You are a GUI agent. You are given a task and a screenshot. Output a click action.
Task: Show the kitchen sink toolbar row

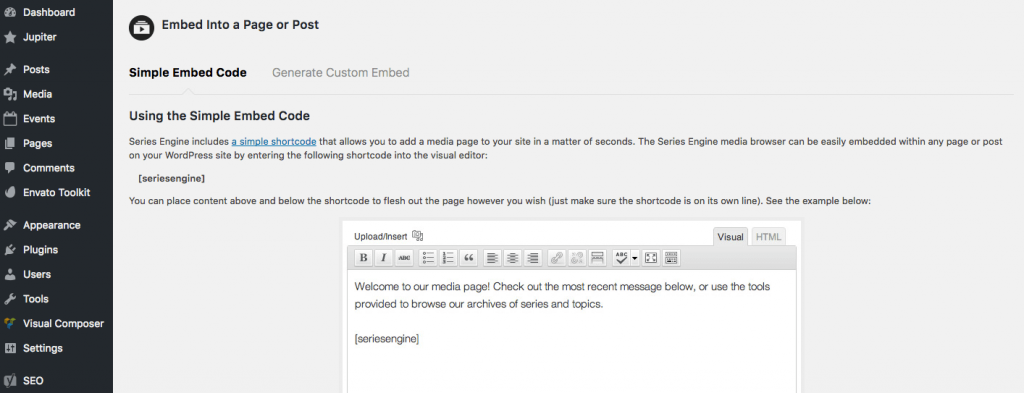coord(671,259)
